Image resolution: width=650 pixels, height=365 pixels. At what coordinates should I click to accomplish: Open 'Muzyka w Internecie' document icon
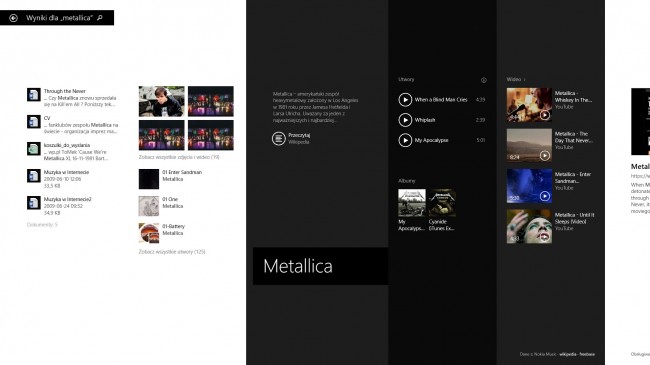34,175
